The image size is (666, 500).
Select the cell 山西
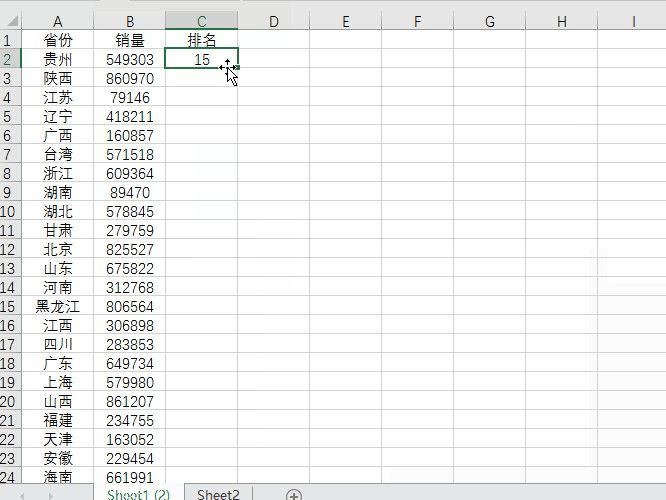[x=58, y=401]
